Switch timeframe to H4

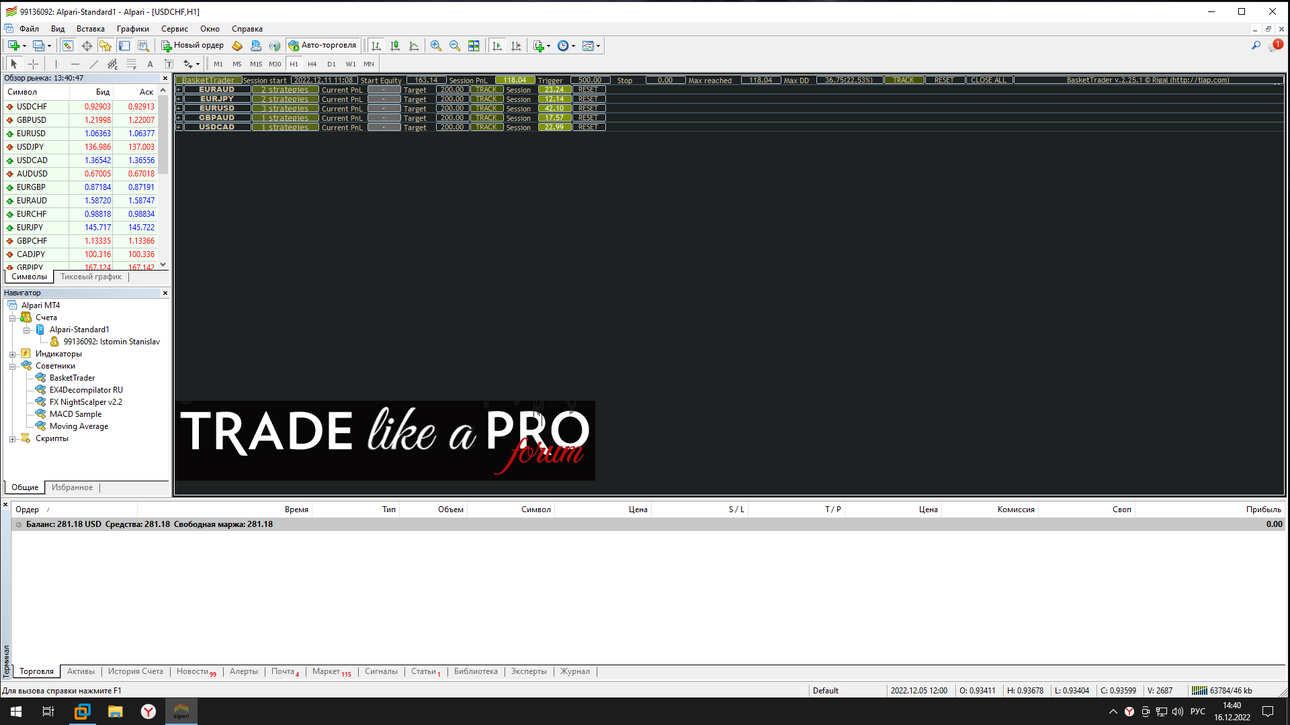point(312,64)
